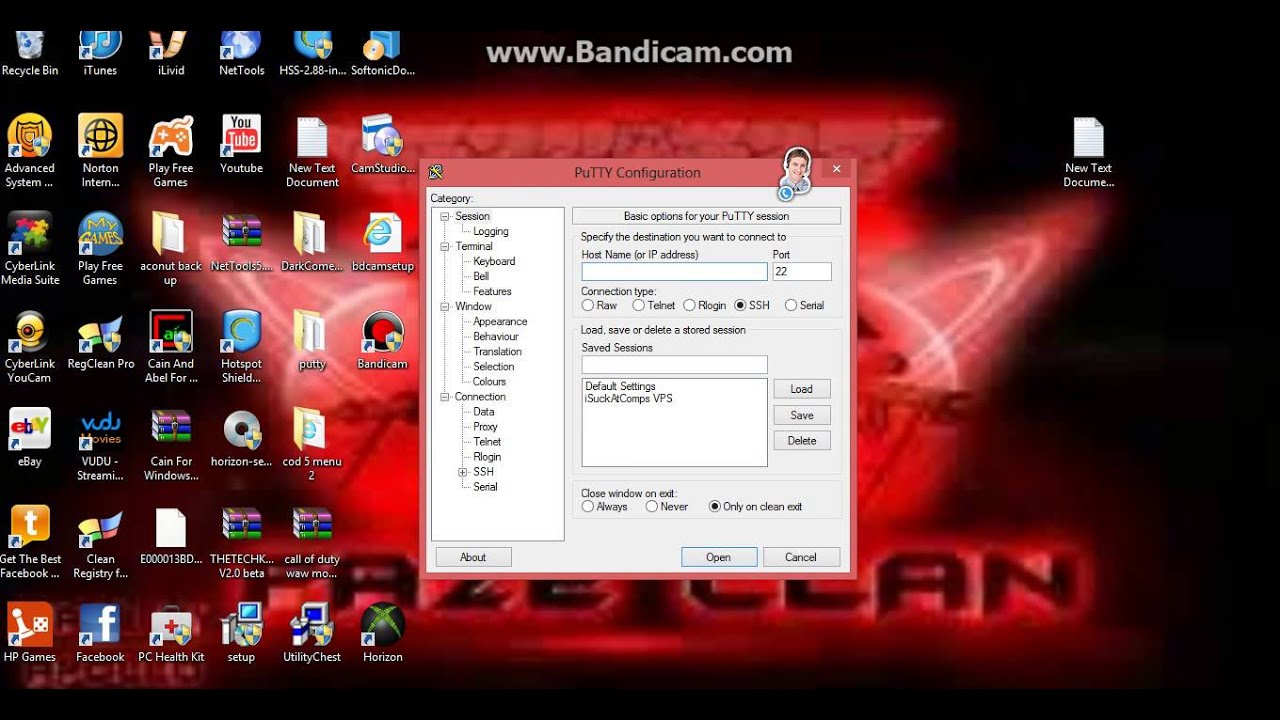Open RegClean Pro shortcut

pyautogui.click(x=100, y=340)
